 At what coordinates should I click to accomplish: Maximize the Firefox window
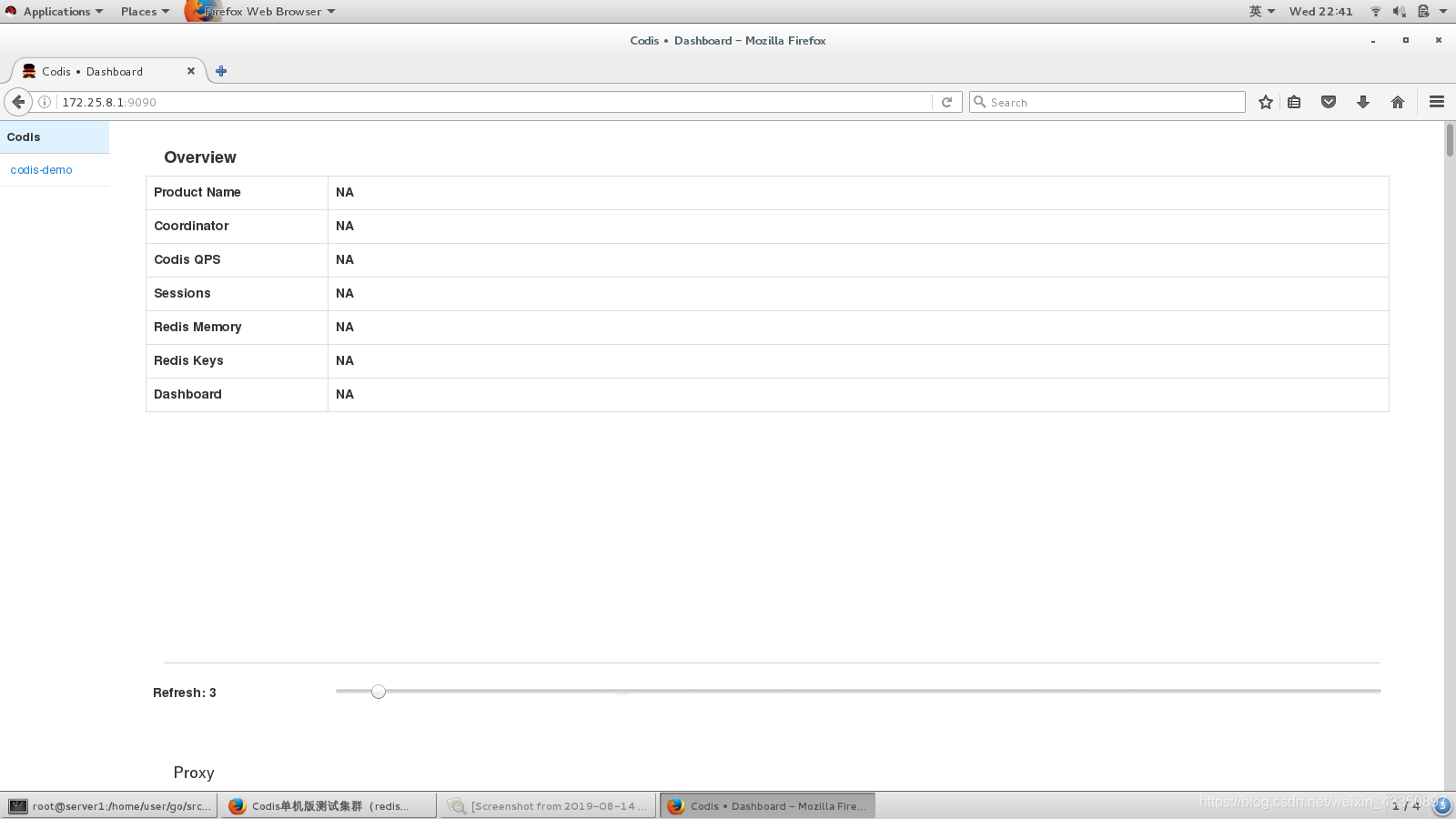point(1406,40)
